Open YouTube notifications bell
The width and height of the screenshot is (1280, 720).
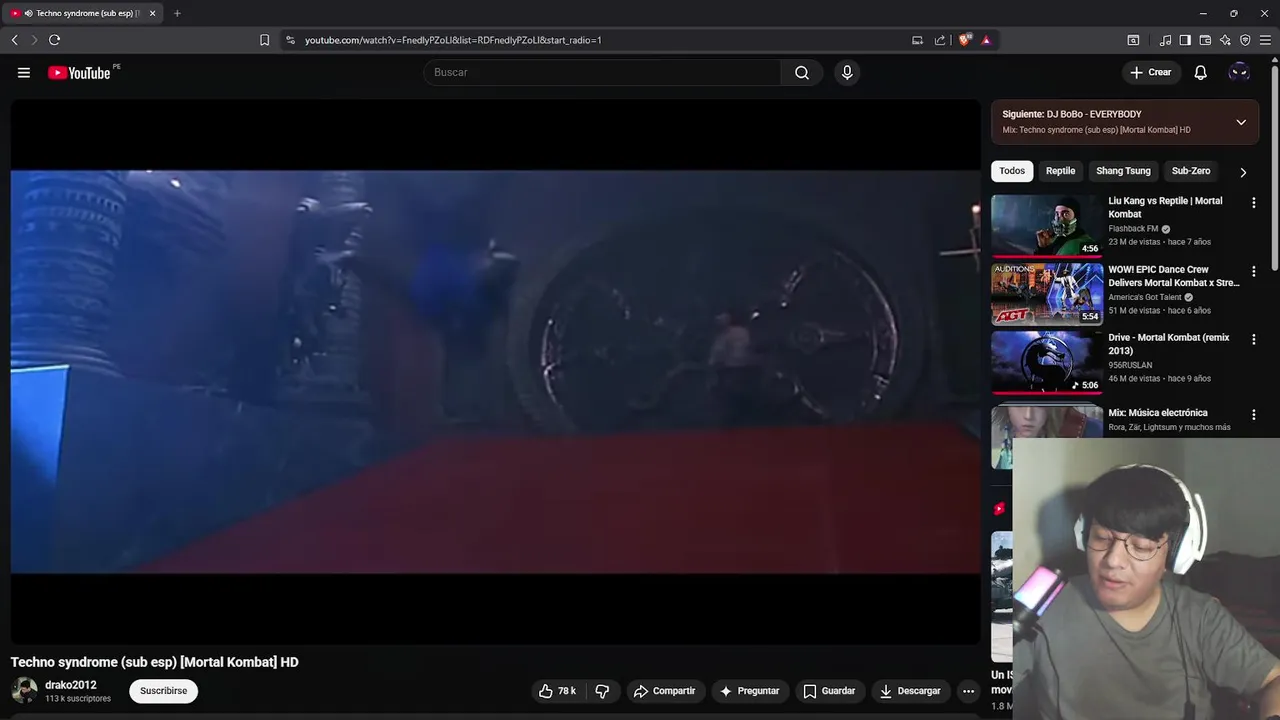coord(1200,72)
